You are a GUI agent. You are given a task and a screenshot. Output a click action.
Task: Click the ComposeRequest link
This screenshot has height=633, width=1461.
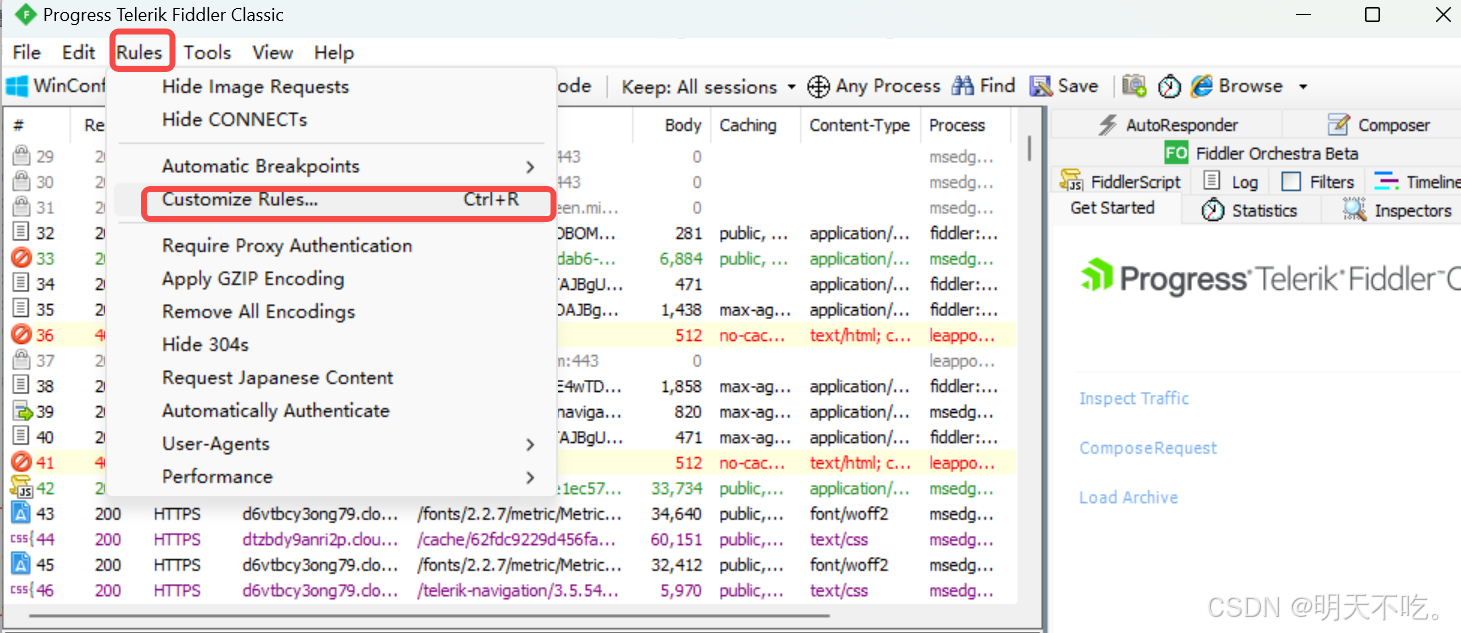coord(1148,448)
